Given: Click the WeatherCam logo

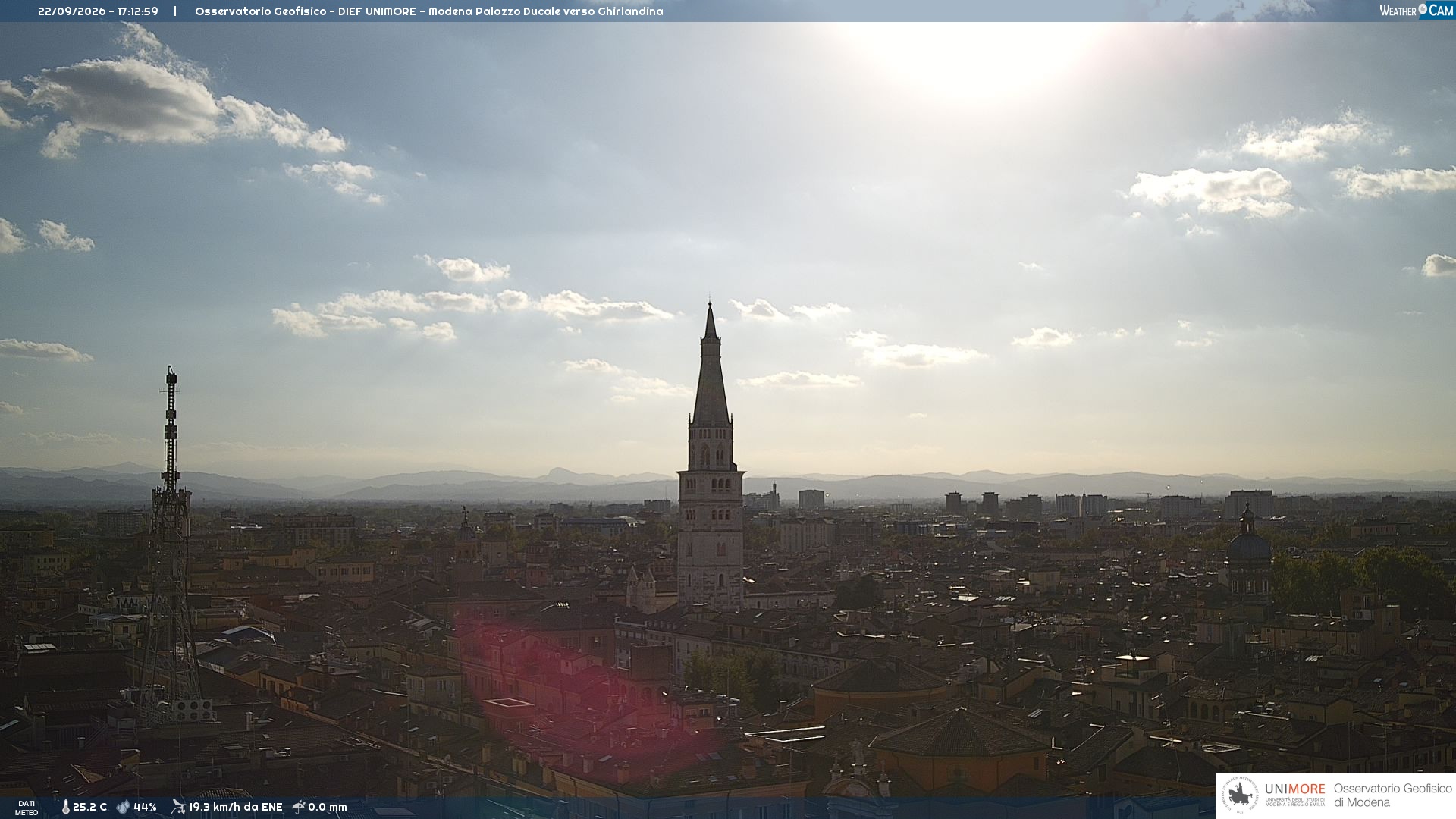Looking at the screenshot, I should pos(1416,11).
